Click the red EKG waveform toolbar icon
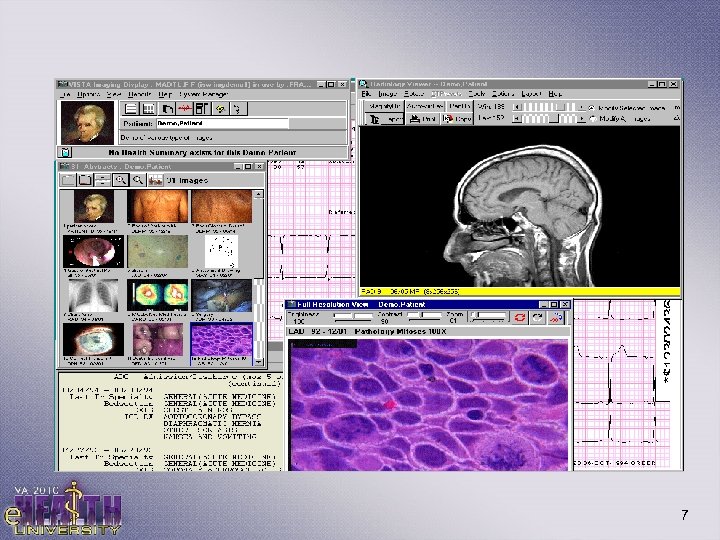Viewport: 720px width, 540px height. [x=187, y=108]
